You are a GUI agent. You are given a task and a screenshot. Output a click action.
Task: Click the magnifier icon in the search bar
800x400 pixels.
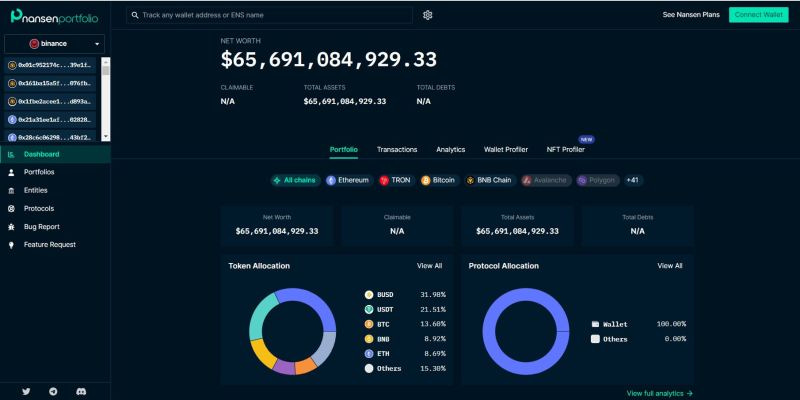pos(135,15)
